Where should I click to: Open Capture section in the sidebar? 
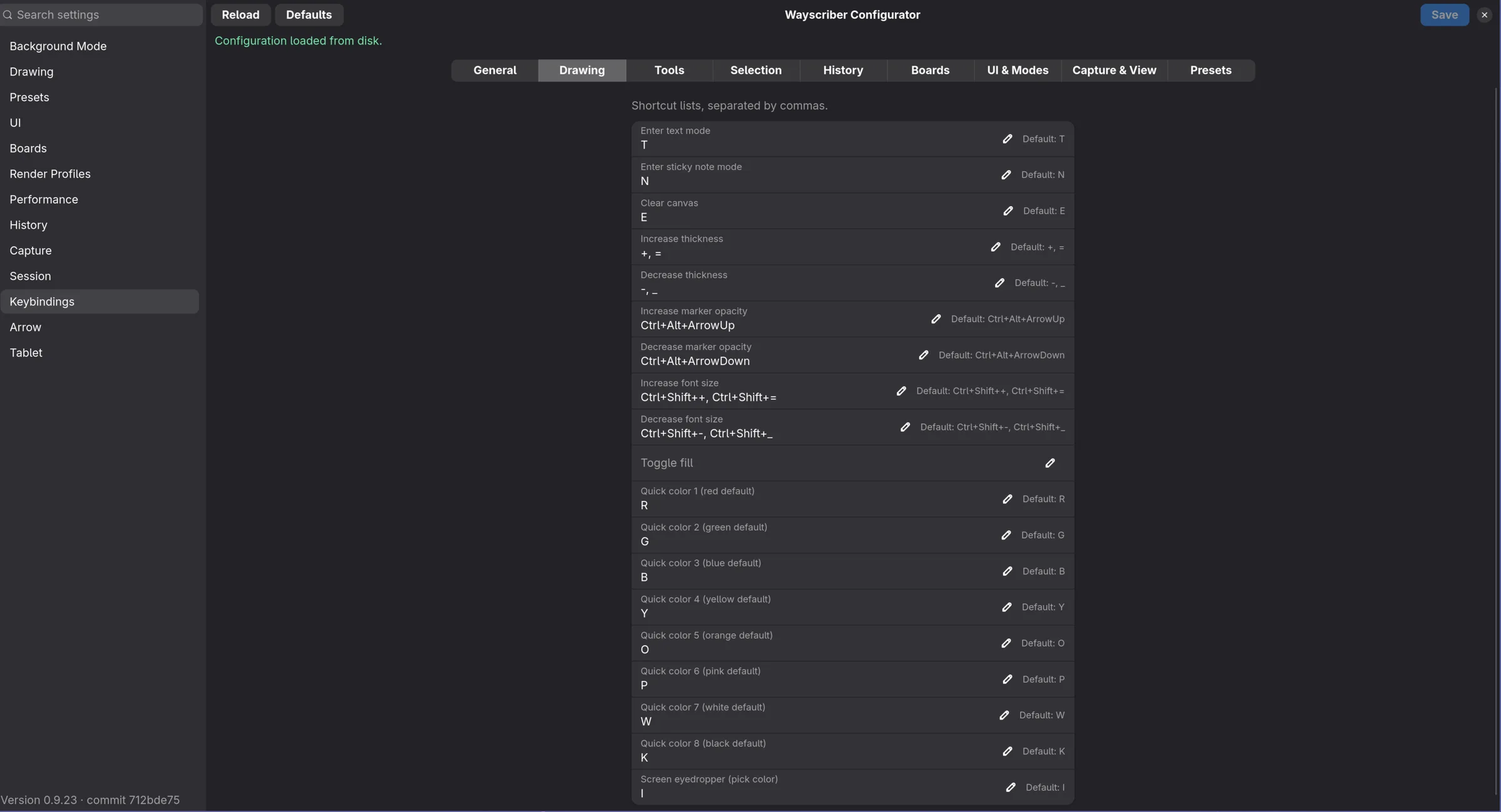click(x=99, y=251)
